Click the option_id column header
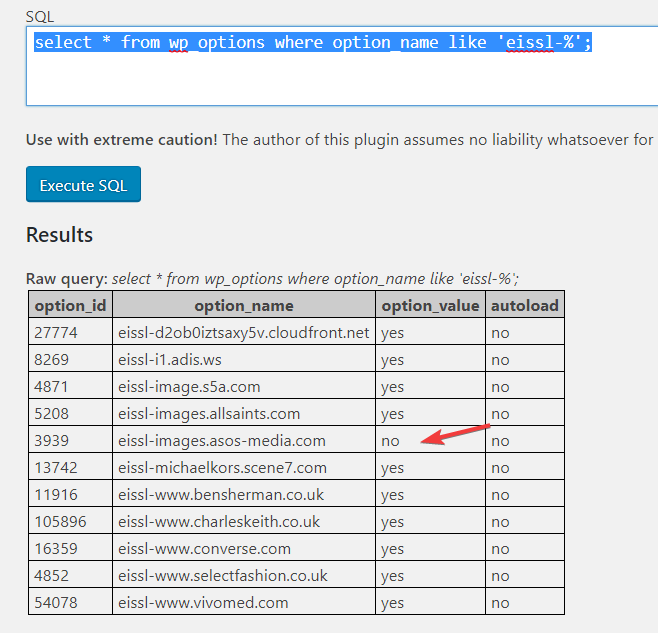The width and height of the screenshot is (658, 633). [x=70, y=305]
